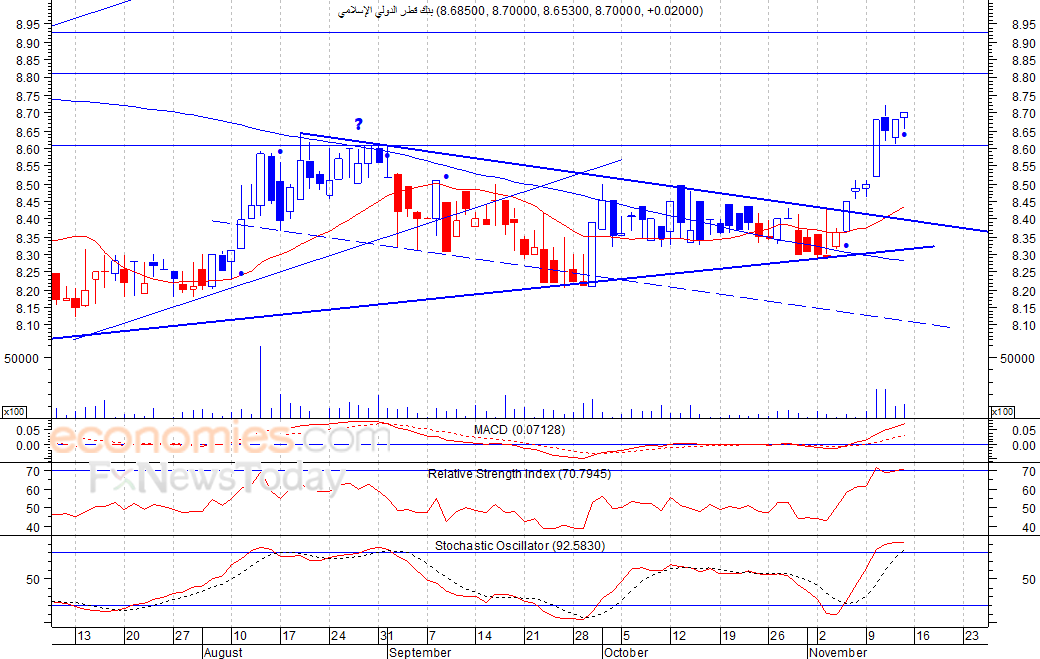Click 50 on right Stochastic axis
The height and width of the screenshot is (659, 1040).
click(x=1029, y=579)
